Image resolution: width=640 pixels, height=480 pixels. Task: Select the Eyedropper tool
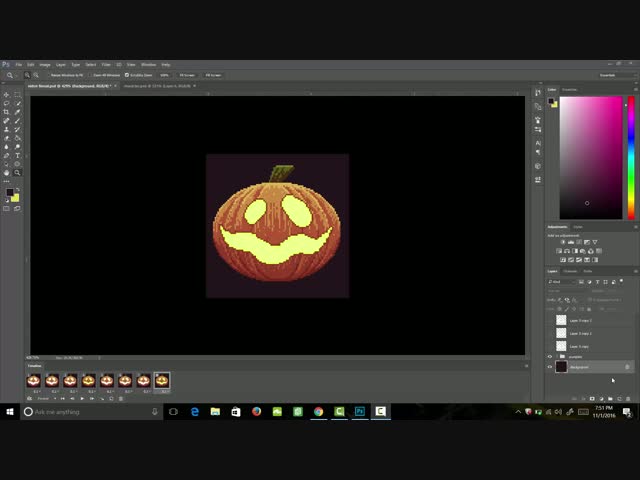click(18, 112)
